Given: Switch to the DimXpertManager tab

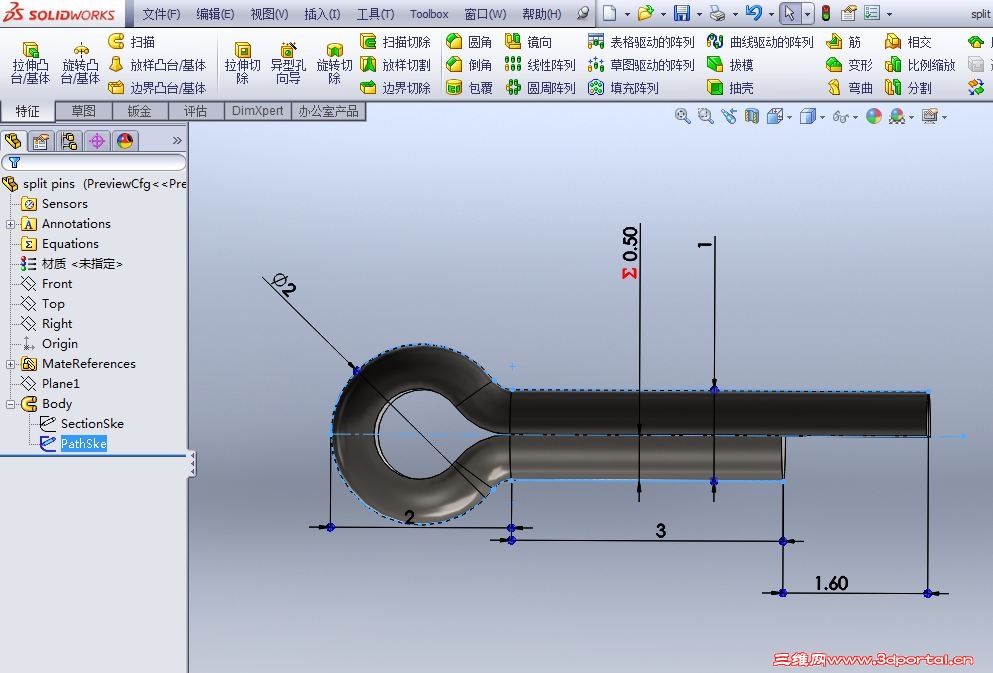Looking at the screenshot, I should click(97, 141).
